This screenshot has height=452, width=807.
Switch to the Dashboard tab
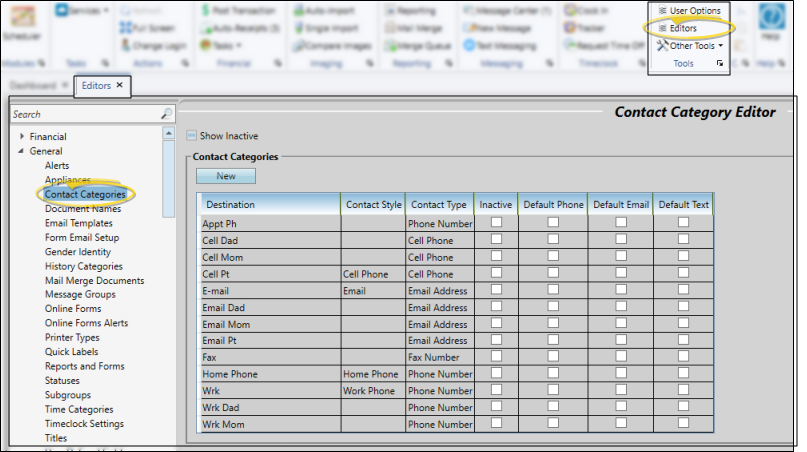(33, 86)
